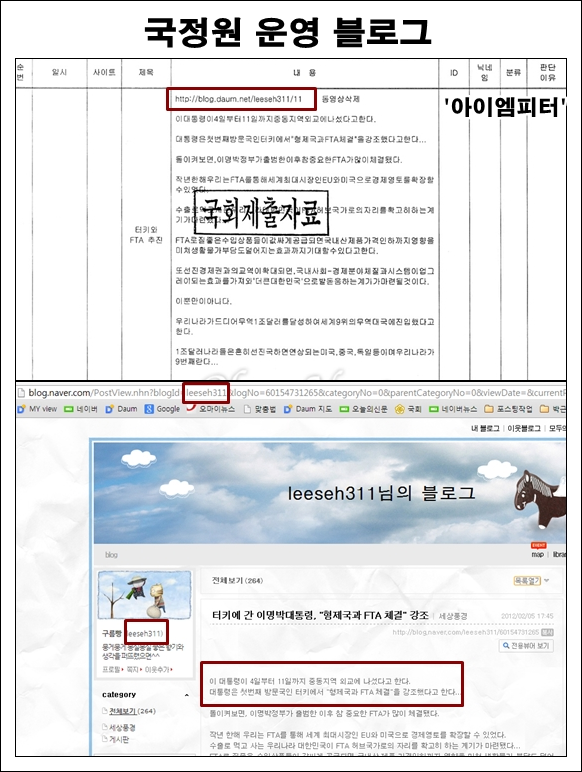
Task: Click the page icon in address bar
Action: tap(21, 393)
